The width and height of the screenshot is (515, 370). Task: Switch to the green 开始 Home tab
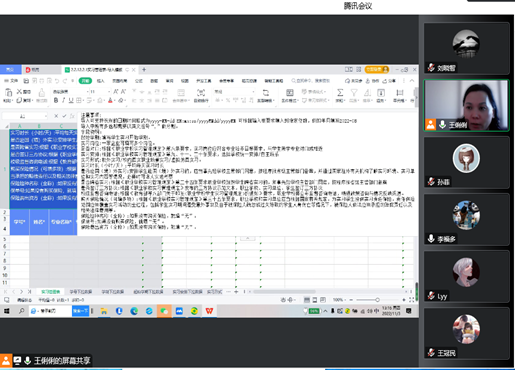pos(85,81)
